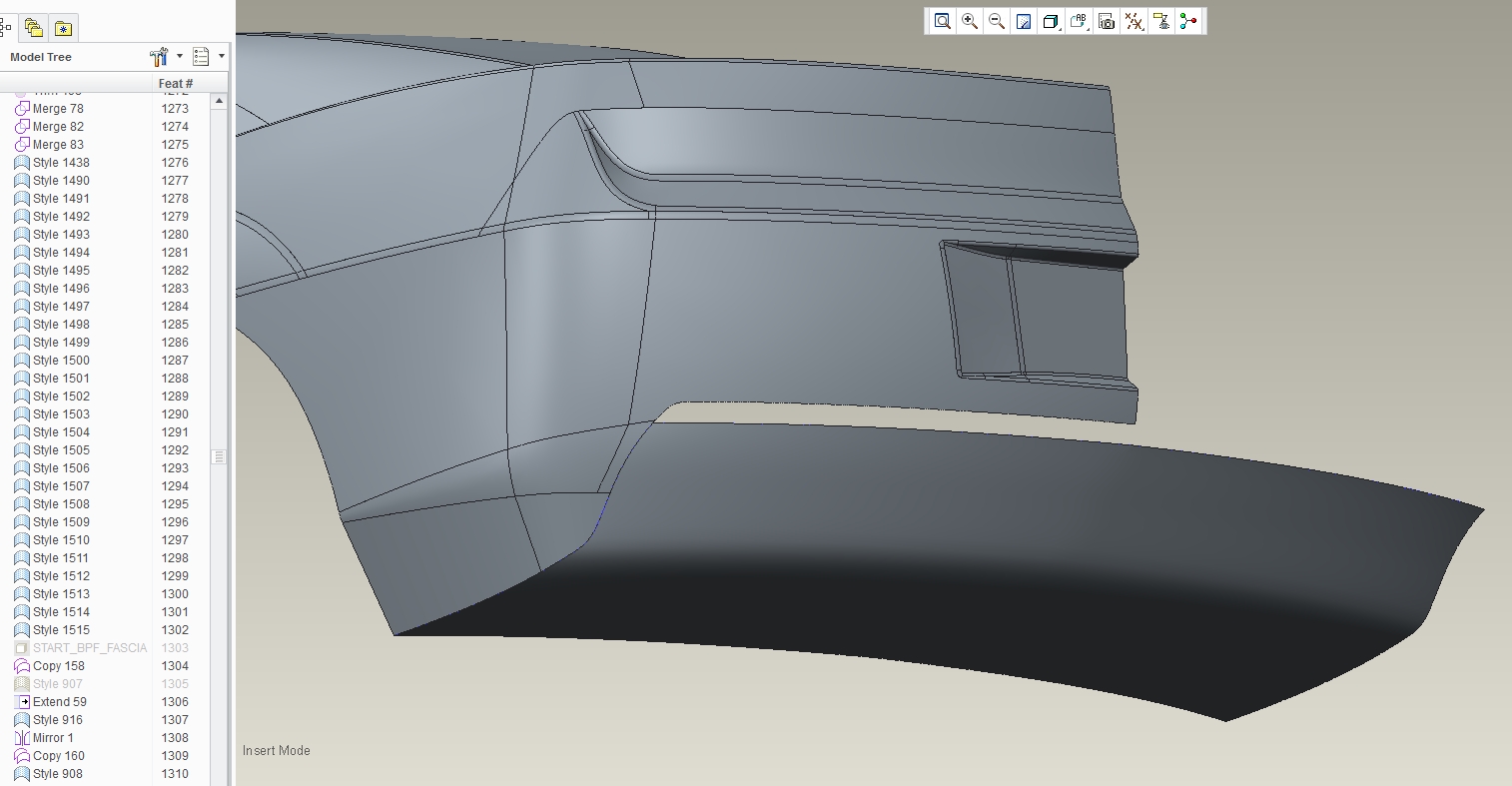The width and height of the screenshot is (1512, 786).
Task: Select the Style 1495 feature
Action: click(x=61, y=271)
